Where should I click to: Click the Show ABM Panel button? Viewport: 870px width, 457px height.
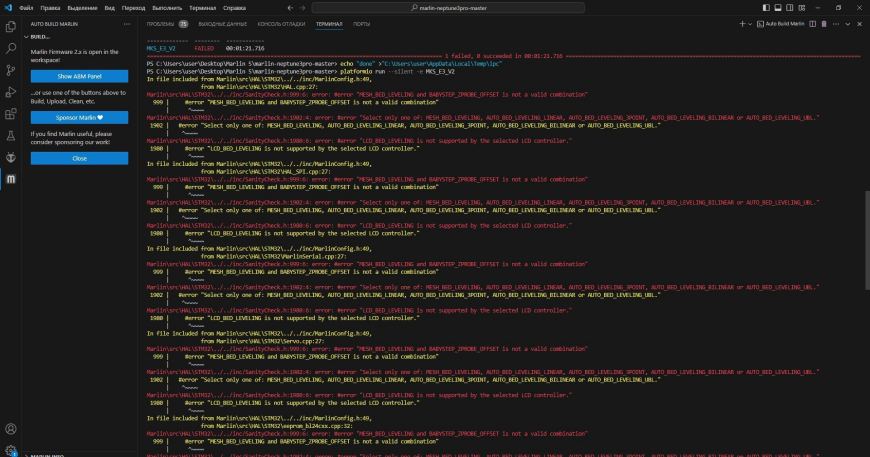[x=79, y=76]
